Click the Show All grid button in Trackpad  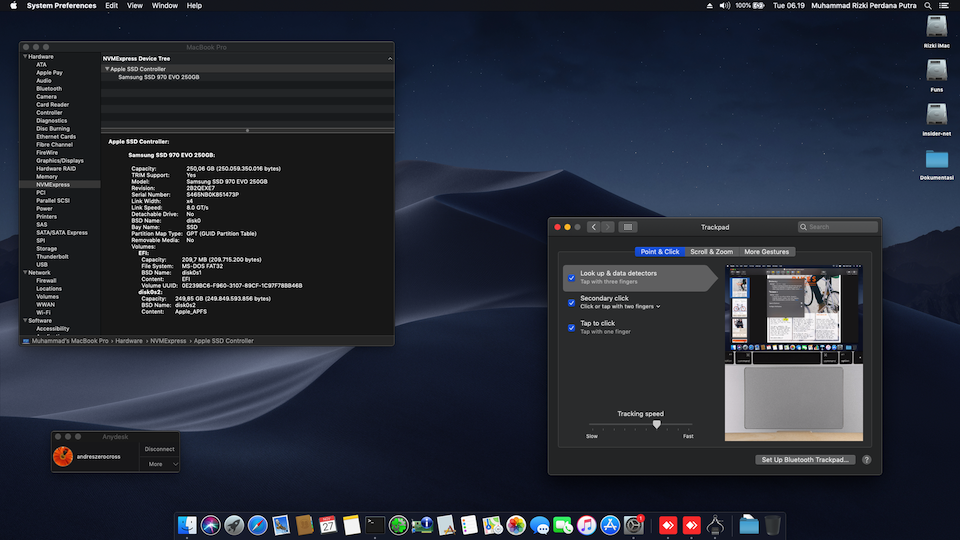point(628,227)
